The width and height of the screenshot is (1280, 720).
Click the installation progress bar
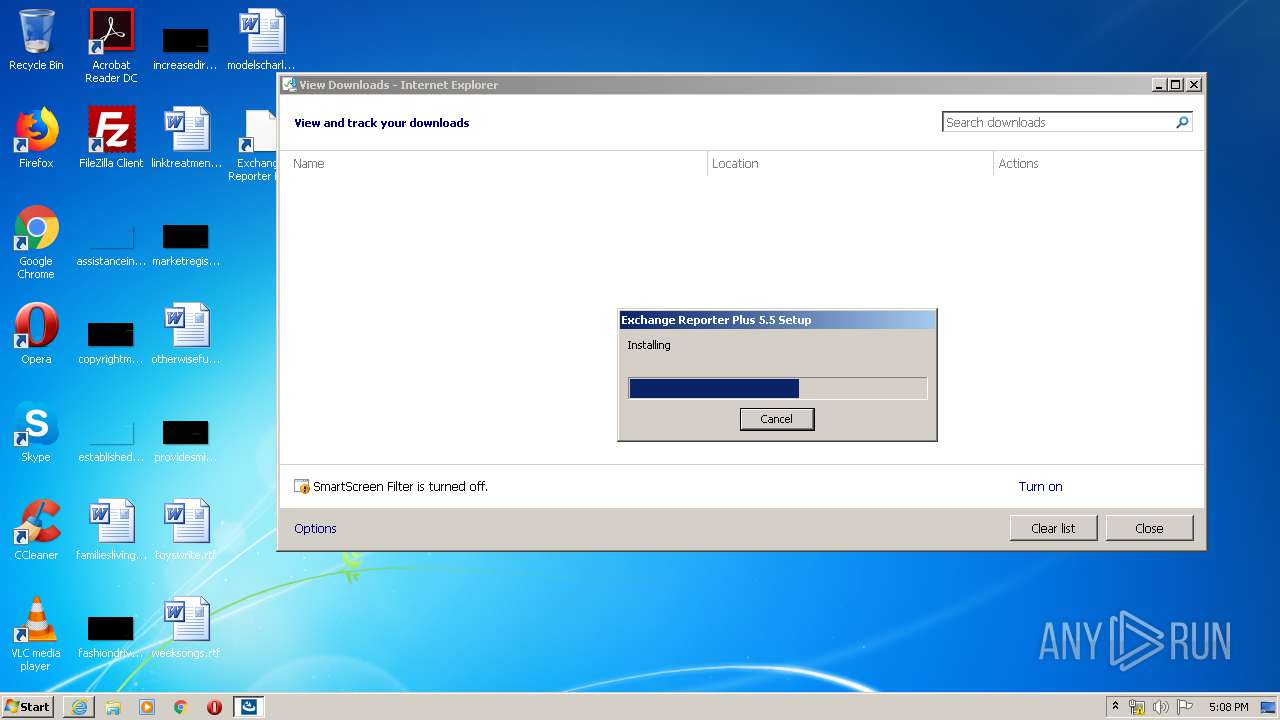click(777, 388)
